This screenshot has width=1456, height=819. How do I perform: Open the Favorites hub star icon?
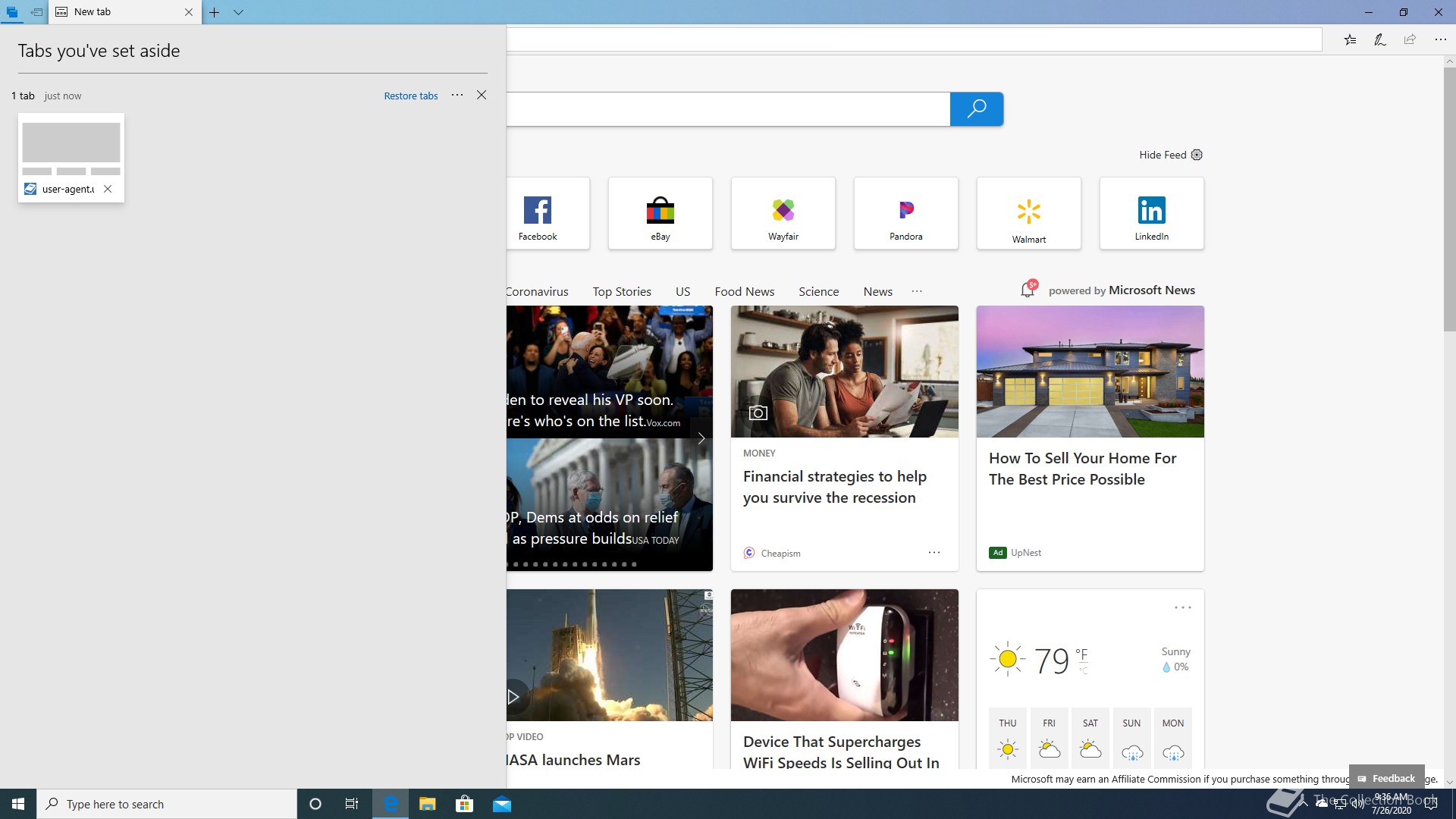click(1350, 39)
